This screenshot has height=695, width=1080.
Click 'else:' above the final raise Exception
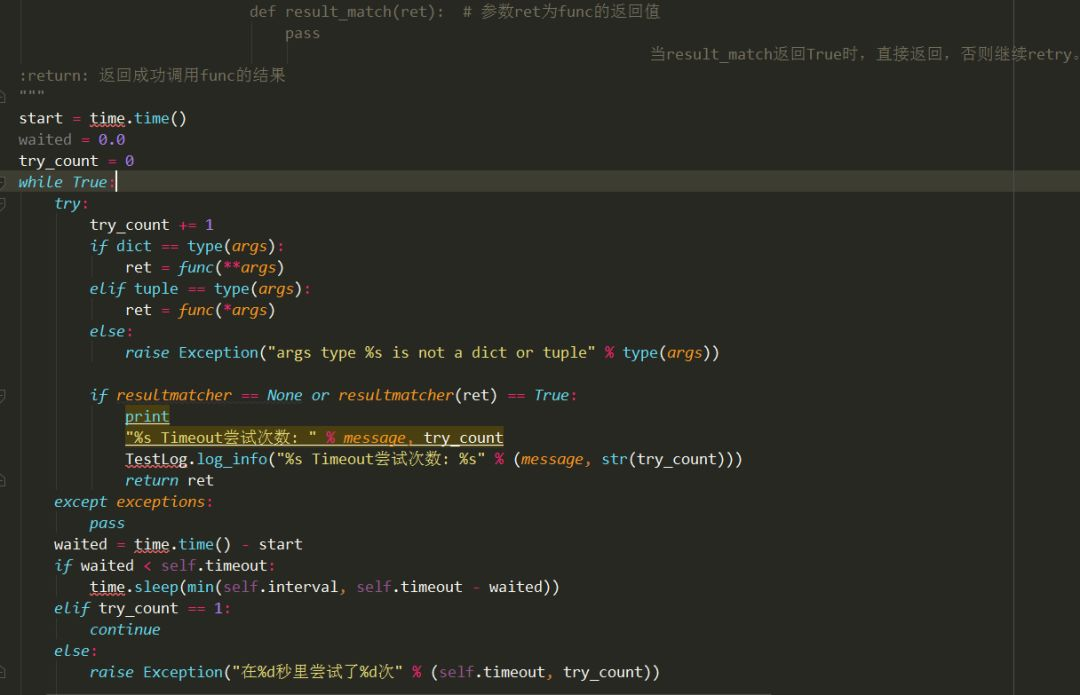click(x=75, y=651)
